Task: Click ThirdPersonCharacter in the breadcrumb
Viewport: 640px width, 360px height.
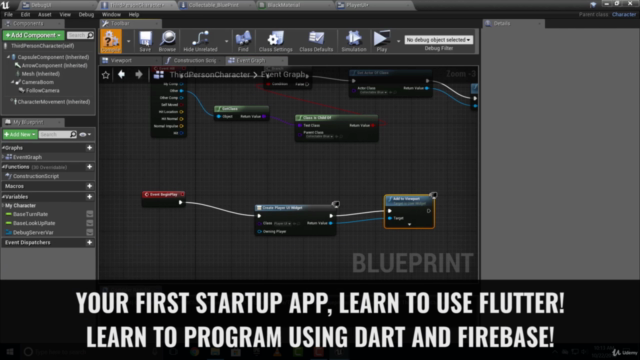Action: (x=209, y=75)
